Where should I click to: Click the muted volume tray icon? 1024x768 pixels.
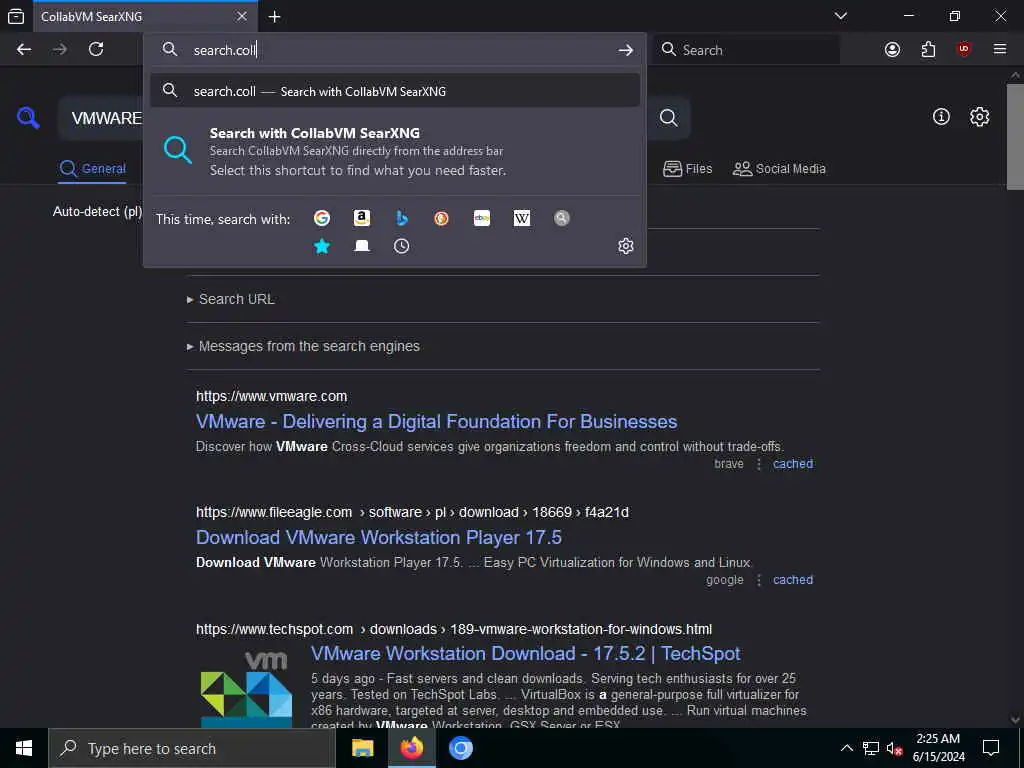click(894, 748)
